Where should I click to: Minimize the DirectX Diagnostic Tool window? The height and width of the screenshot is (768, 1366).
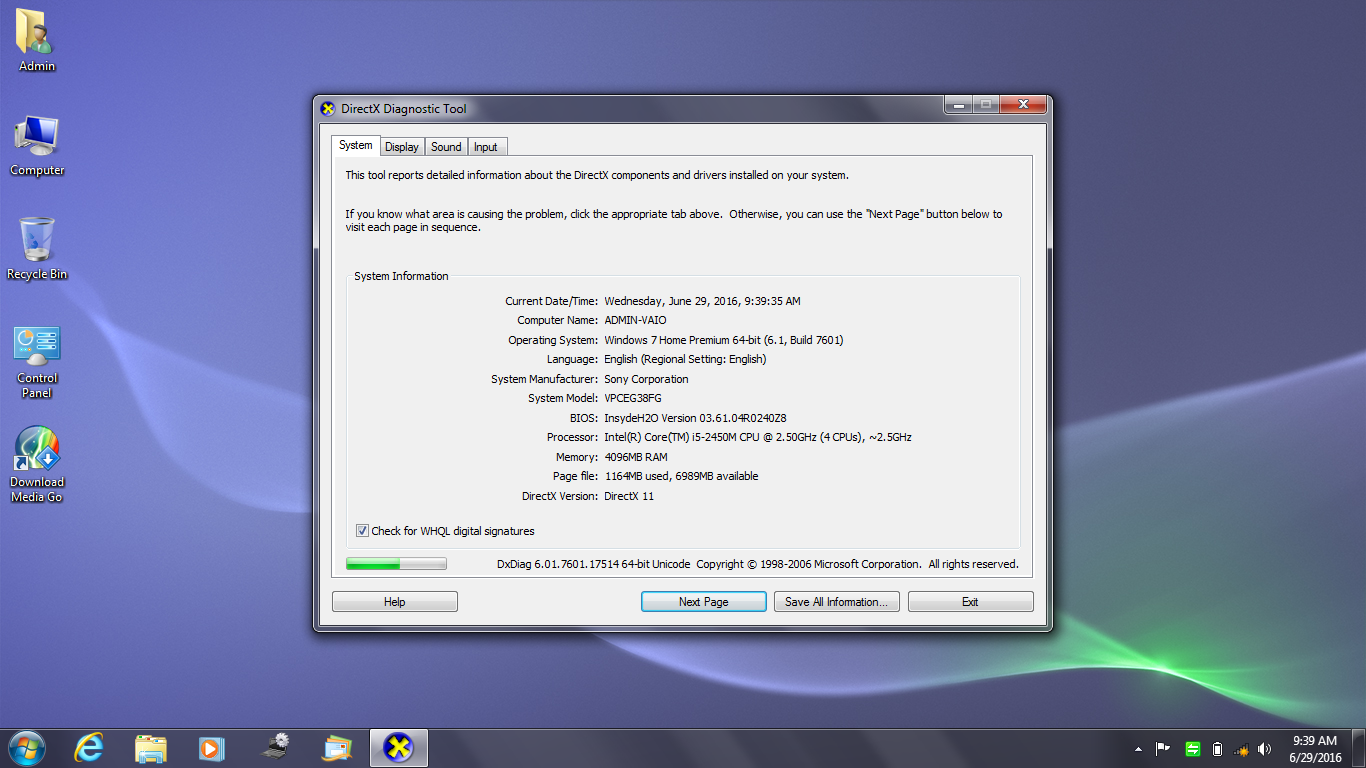tap(959, 105)
